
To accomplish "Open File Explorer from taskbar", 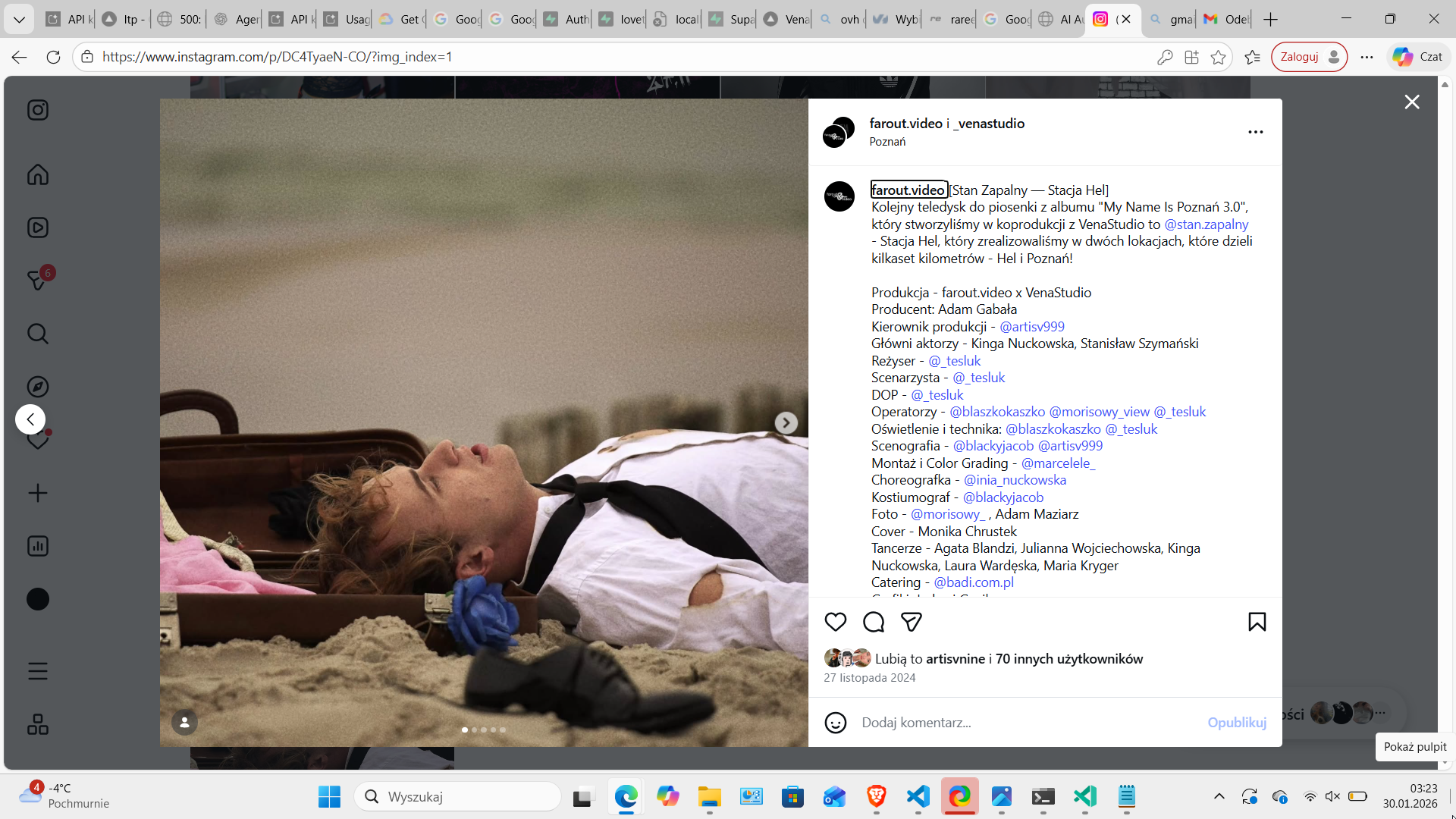I will pos(709,797).
